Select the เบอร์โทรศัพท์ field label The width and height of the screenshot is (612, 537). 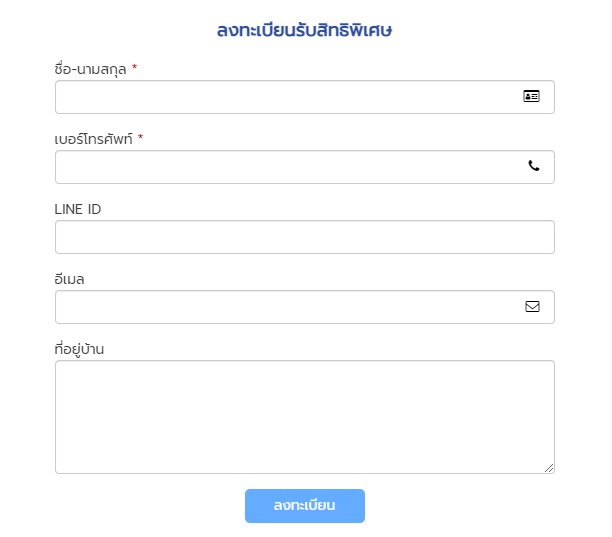point(94,139)
